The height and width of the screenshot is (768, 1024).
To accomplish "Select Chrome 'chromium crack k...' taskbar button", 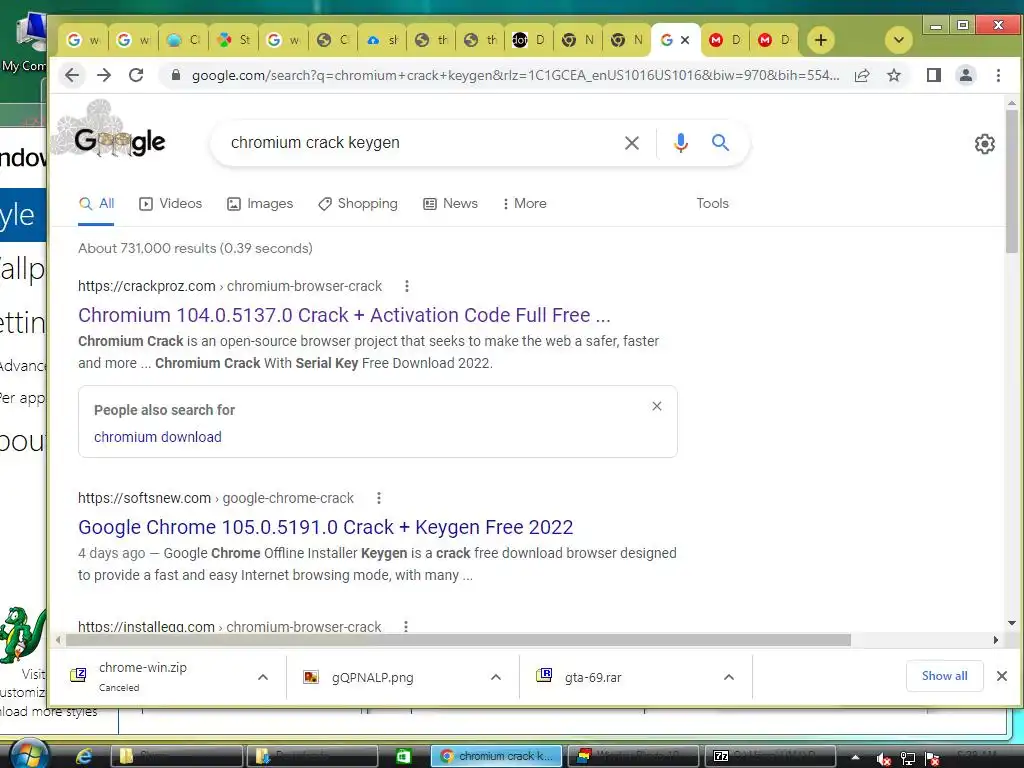I will [496, 756].
